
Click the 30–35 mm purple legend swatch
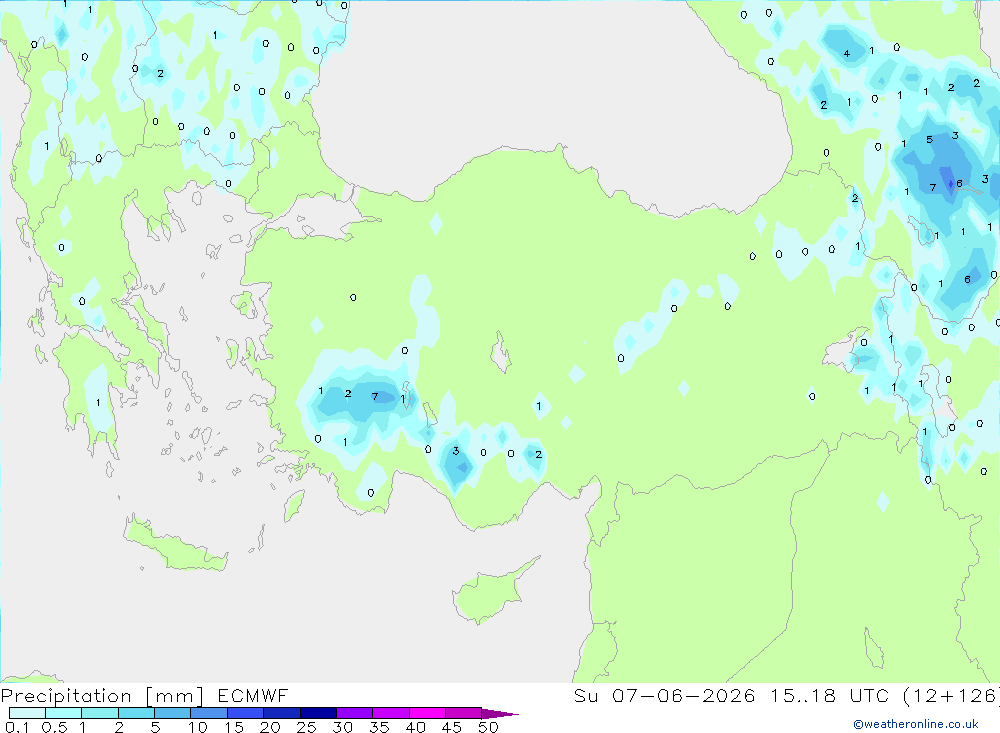tap(354, 713)
